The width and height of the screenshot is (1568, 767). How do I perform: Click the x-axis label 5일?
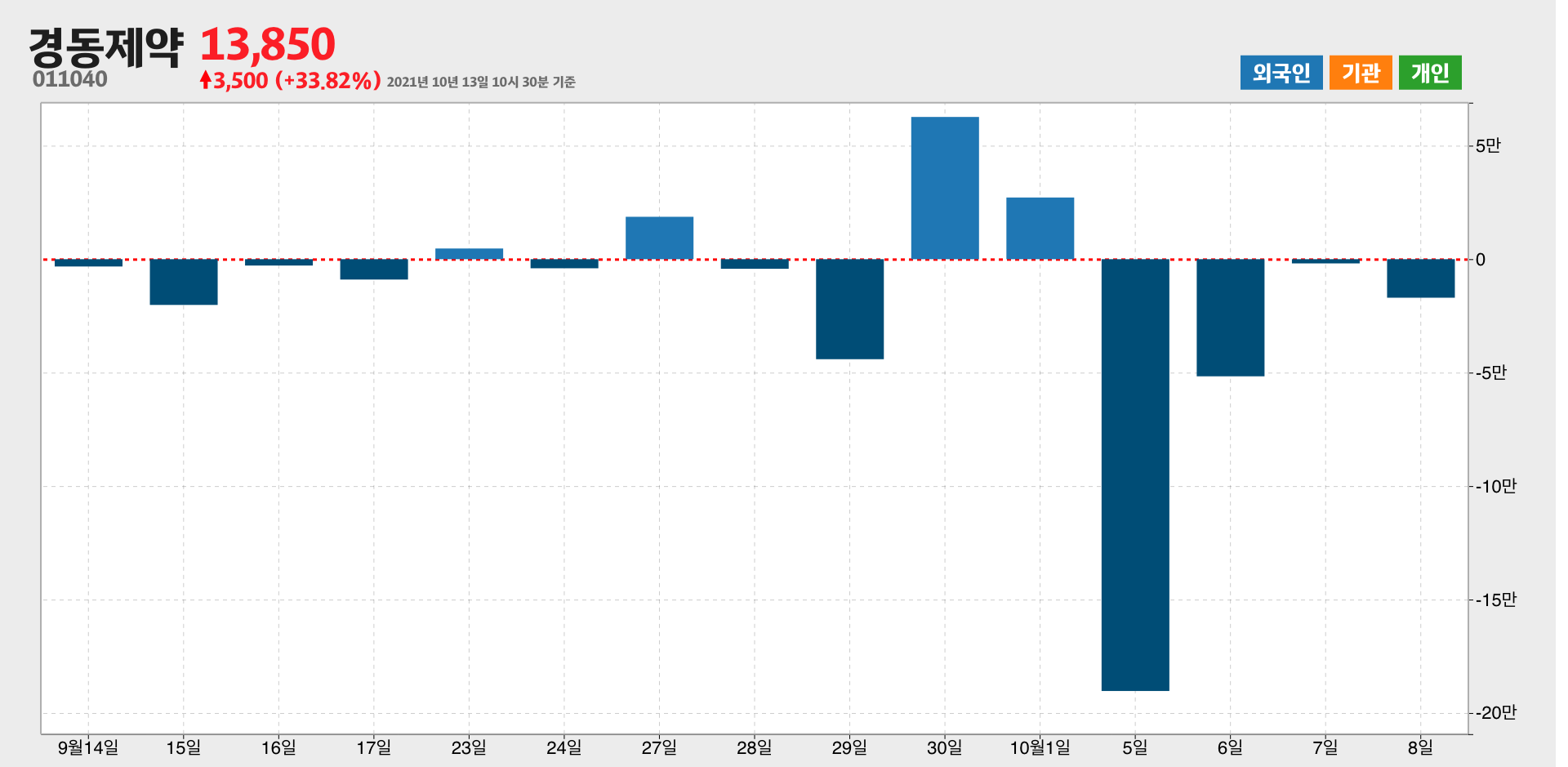[x=1135, y=747]
